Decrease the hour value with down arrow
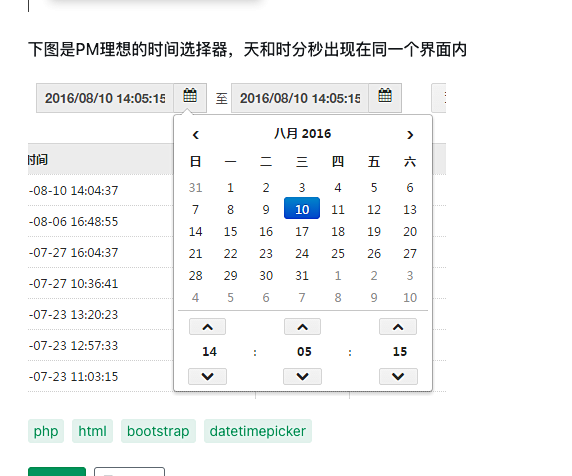Viewport: 572px width, 476px height. pyautogui.click(x=207, y=376)
